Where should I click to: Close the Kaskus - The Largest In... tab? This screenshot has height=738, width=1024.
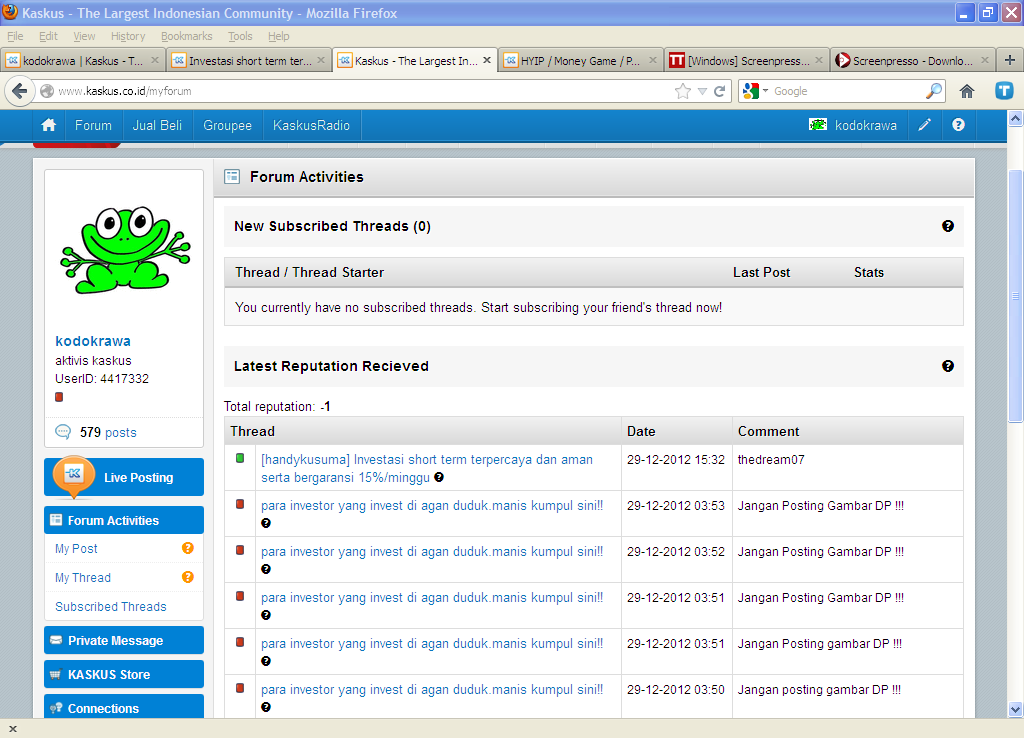487,60
